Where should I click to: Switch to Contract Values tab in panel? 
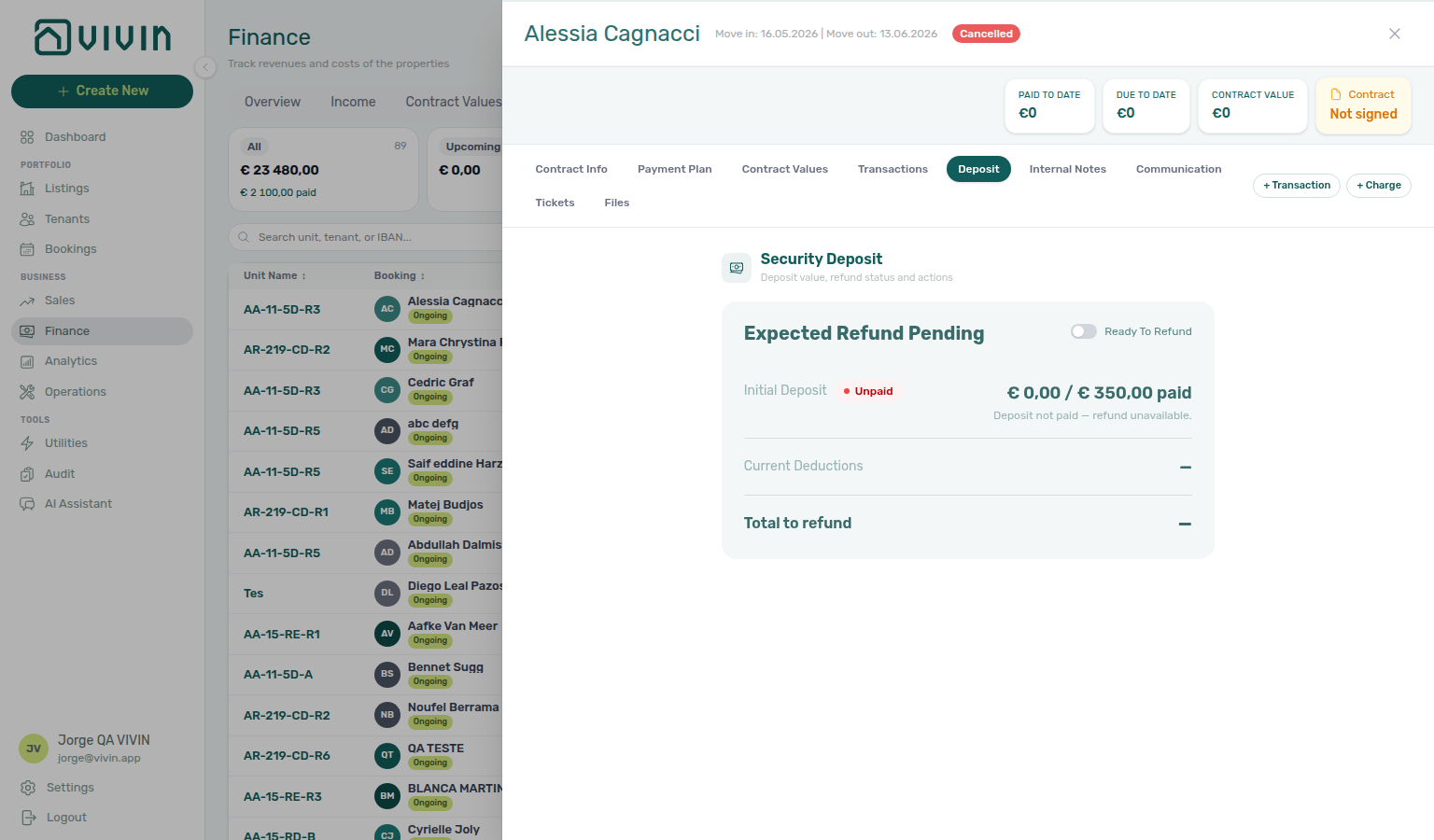pos(785,169)
